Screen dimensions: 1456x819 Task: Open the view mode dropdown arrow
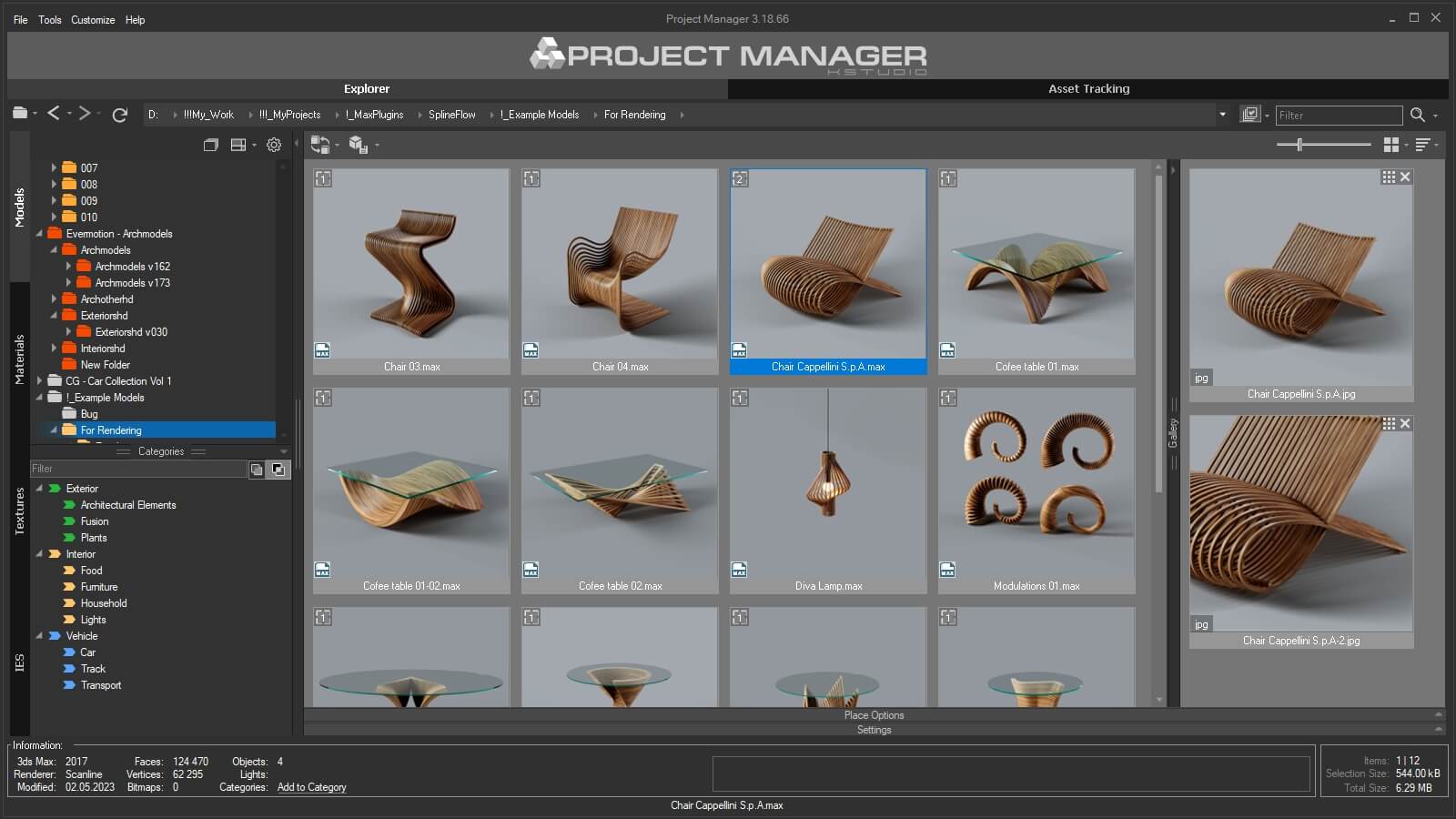coord(1406,146)
